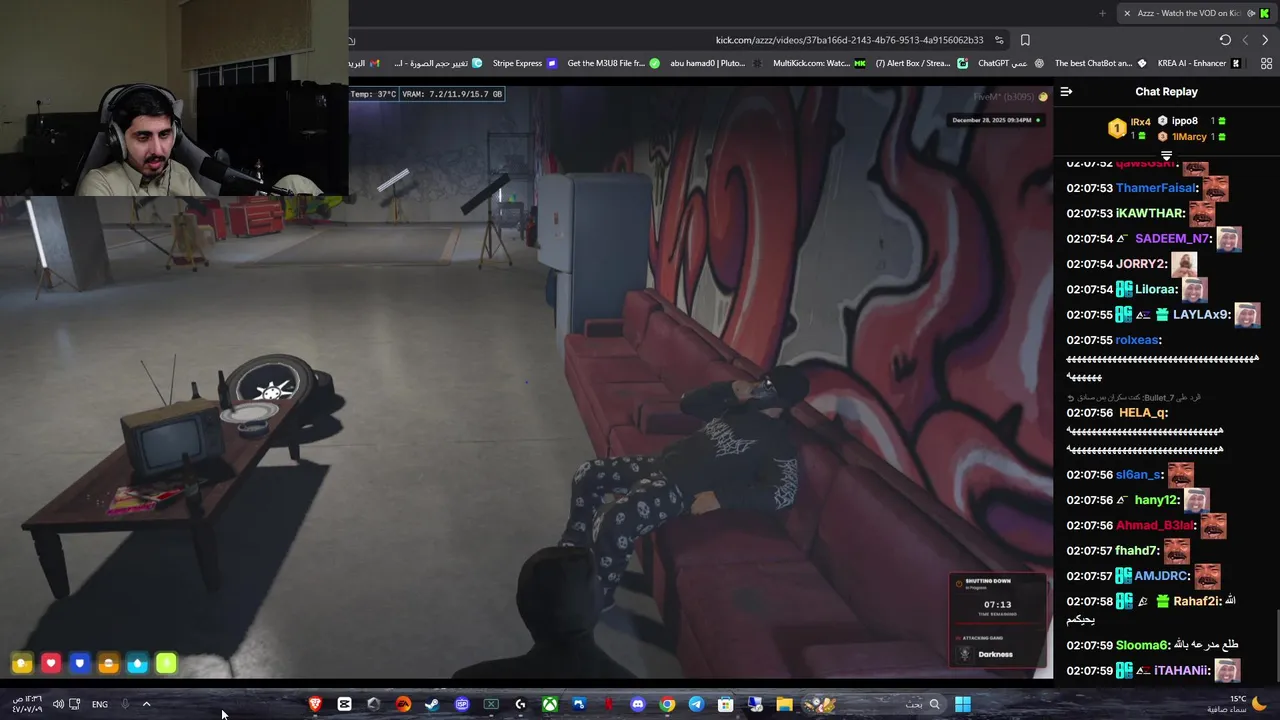1280x720 pixels.
Task: Open the notification moon icon in system tray
Action: click(1260, 703)
